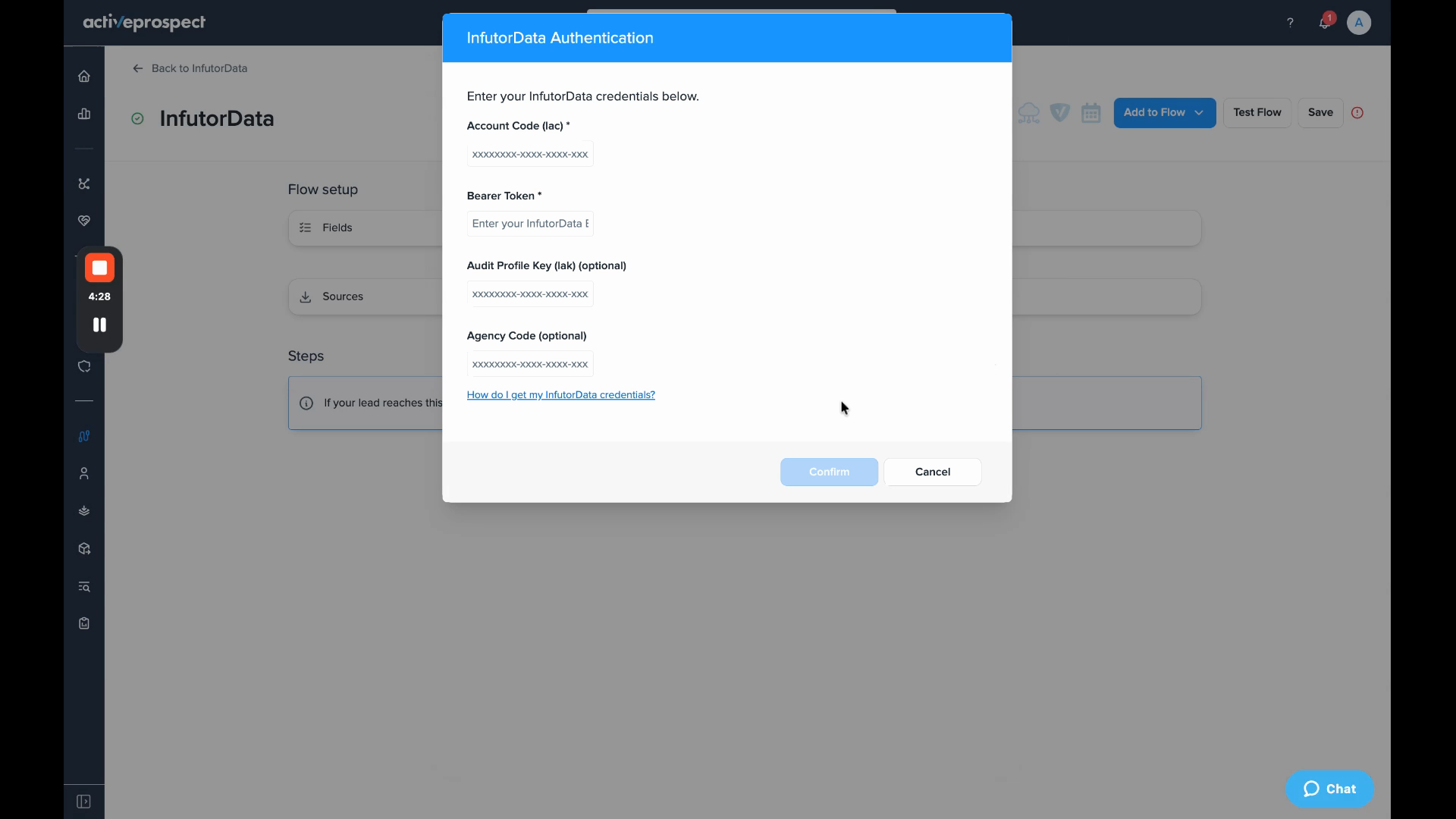The width and height of the screenshot is (1456, 819).
Task: Open the highlighted flows icon in sidebar
Action: [x=84, y=436]
